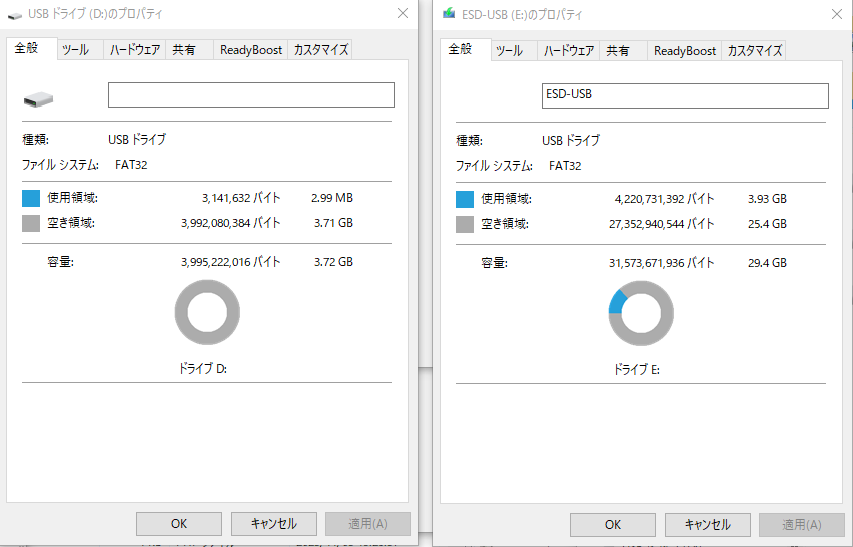853x547 pixels.
Task: Open the カスタマイズ tab in E: properties
Action: [x=755, y=51]
